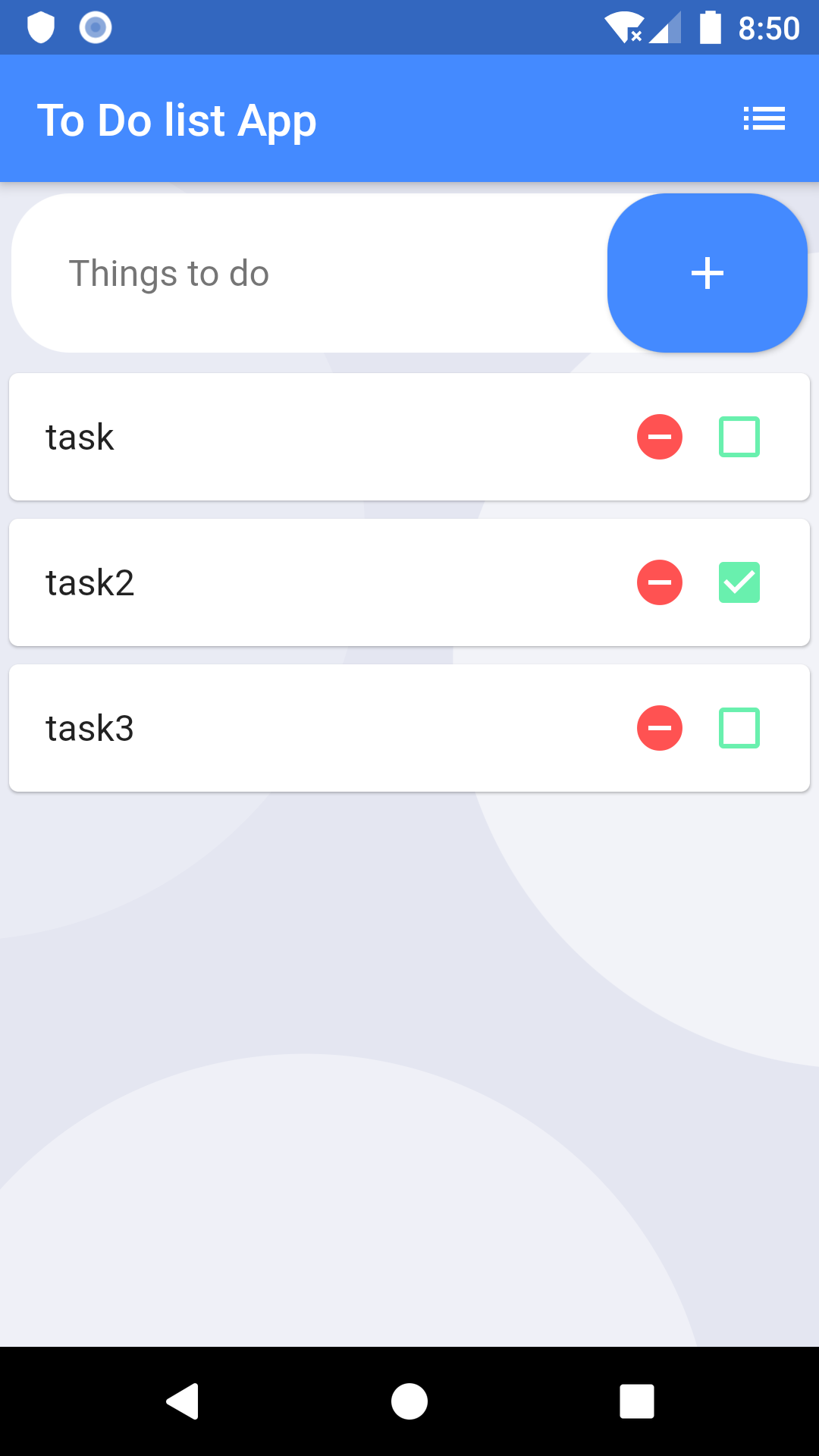Delete task with its red minus icon
Screen dimensions: 819x1456
click(660, 437)
